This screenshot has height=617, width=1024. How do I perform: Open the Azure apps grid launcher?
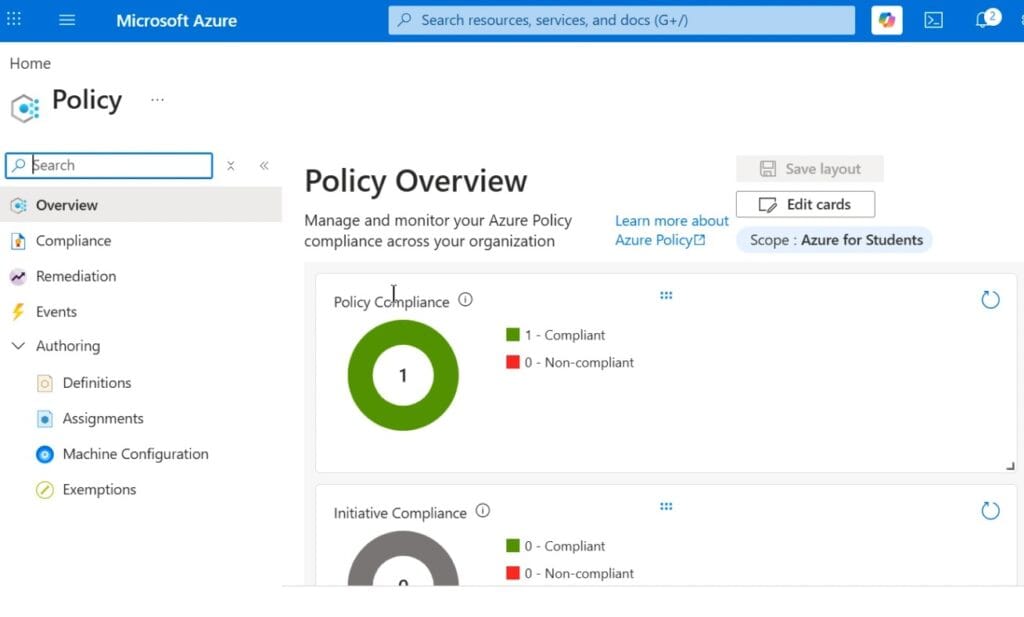click(14, 19)
